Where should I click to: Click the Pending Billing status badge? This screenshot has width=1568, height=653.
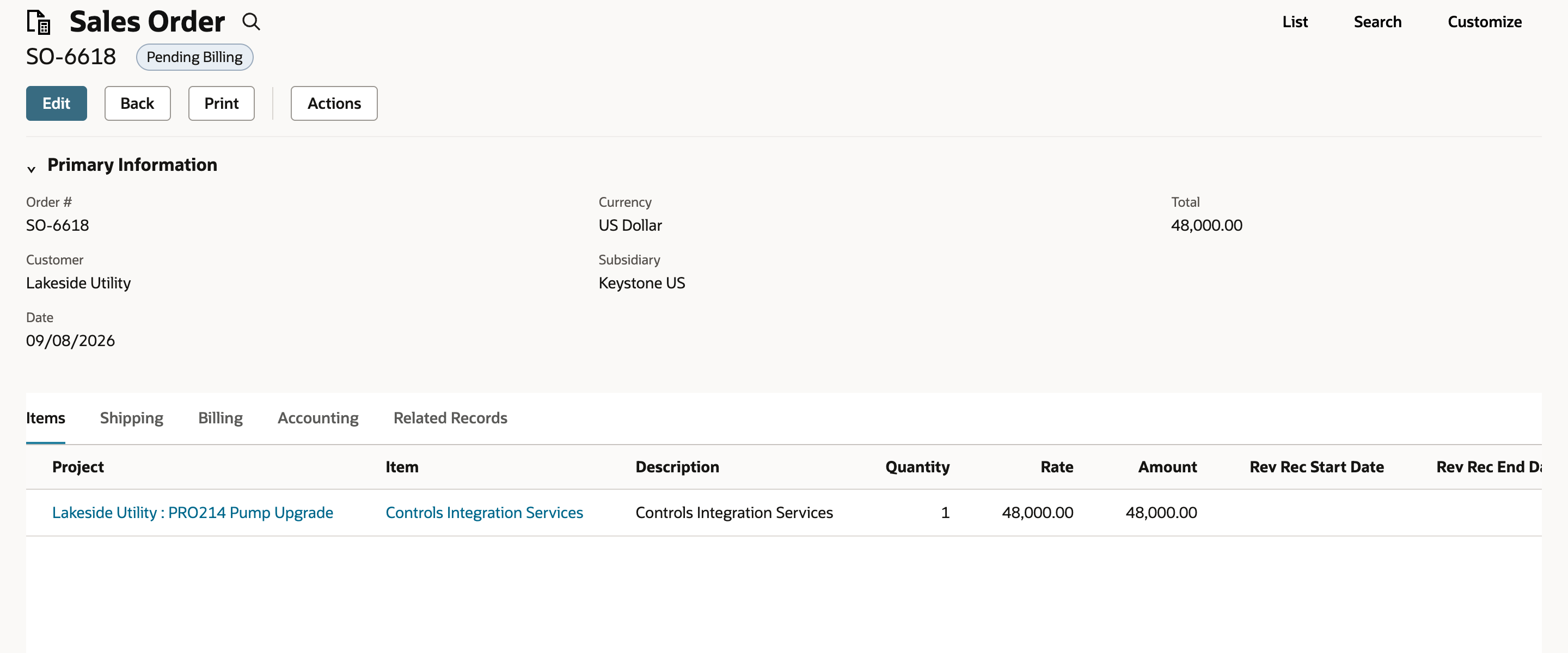195,57
